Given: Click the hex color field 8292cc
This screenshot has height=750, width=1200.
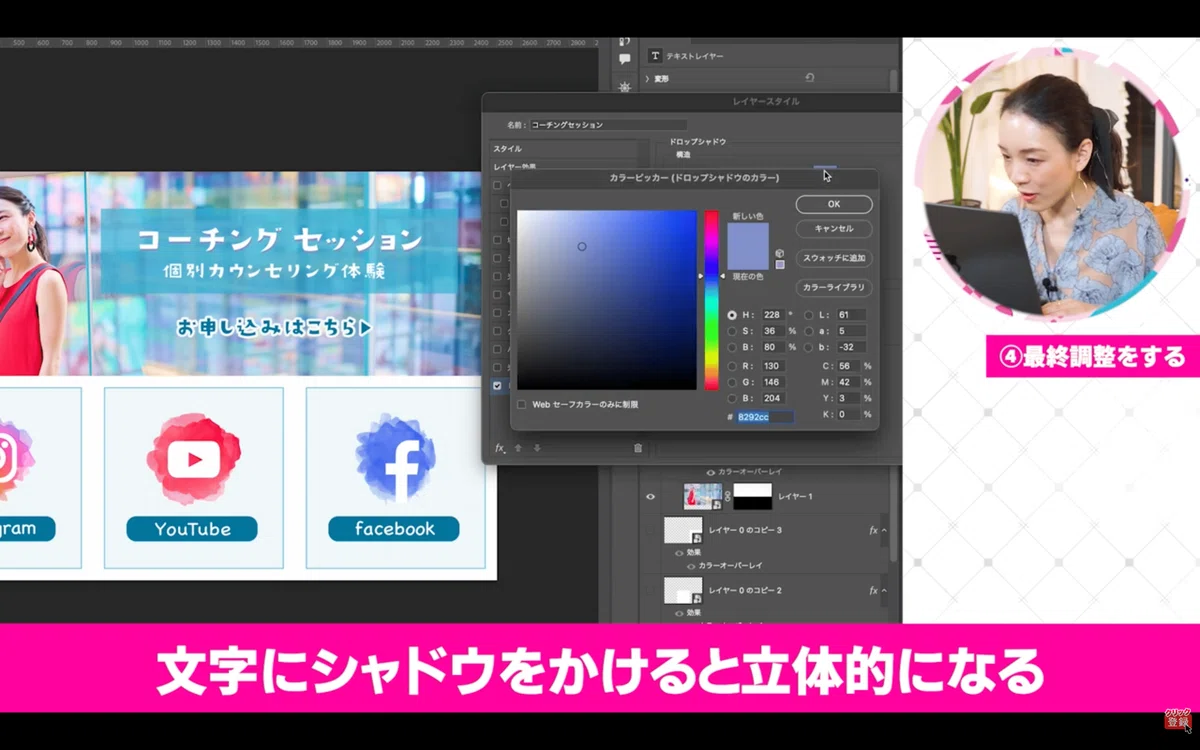Looking at the screenshot, I should (x=765, y=416).
